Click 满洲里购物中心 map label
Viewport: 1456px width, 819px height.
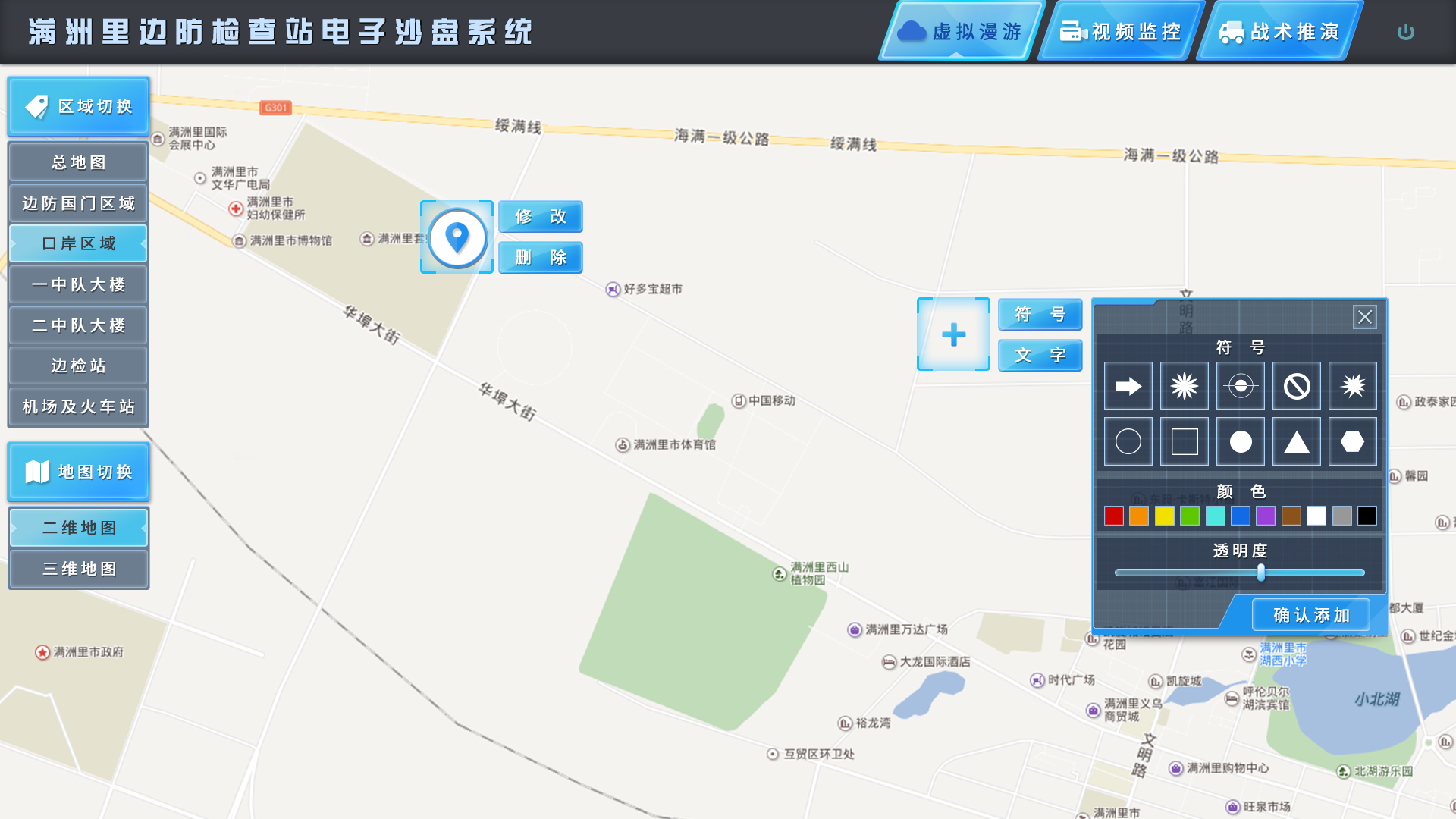tap(1228, 768)
